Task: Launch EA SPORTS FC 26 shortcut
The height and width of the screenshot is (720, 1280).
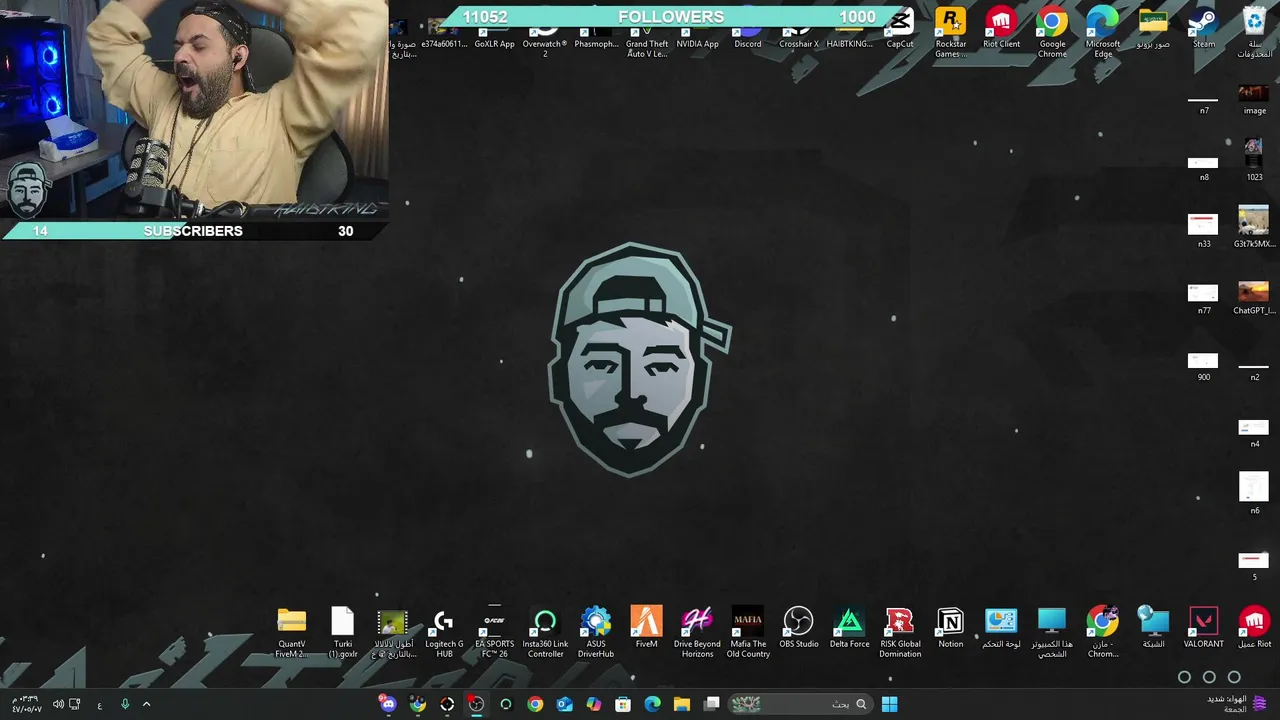Action: pos(494,632)
